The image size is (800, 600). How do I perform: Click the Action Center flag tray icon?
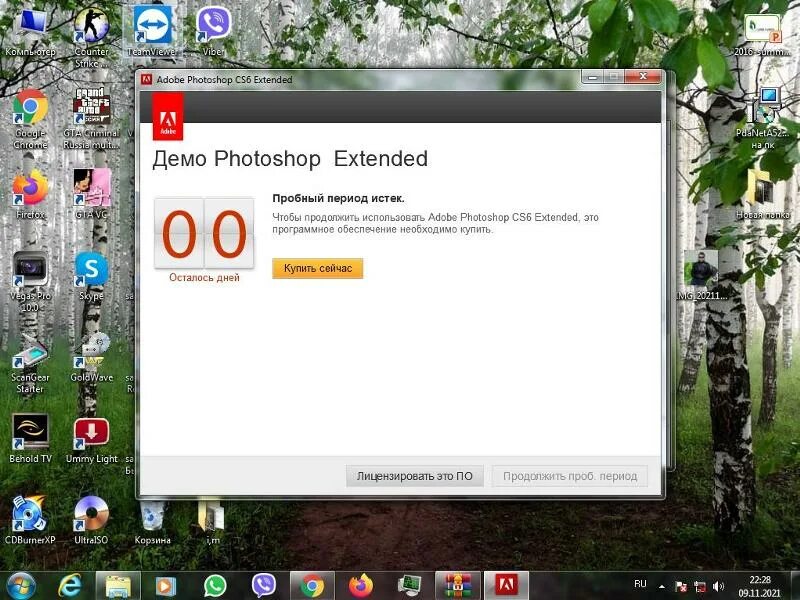point(681,587)
